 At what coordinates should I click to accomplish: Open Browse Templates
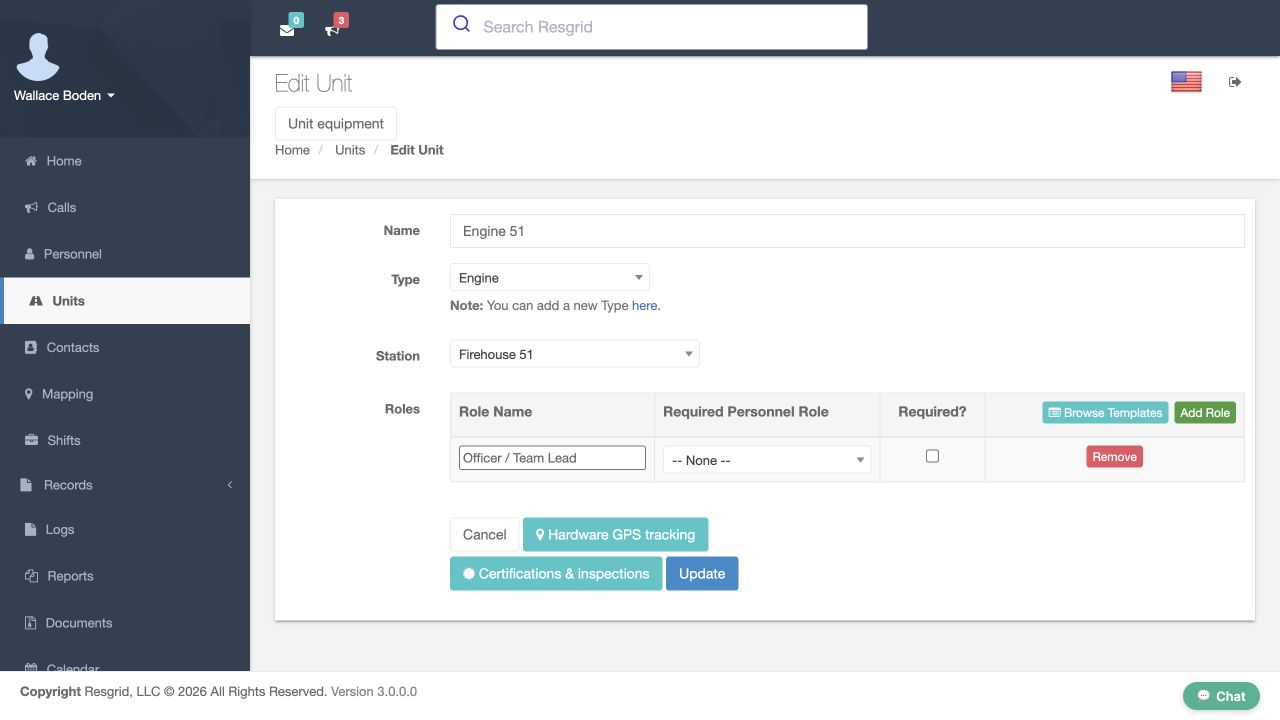click(1105, 413)
